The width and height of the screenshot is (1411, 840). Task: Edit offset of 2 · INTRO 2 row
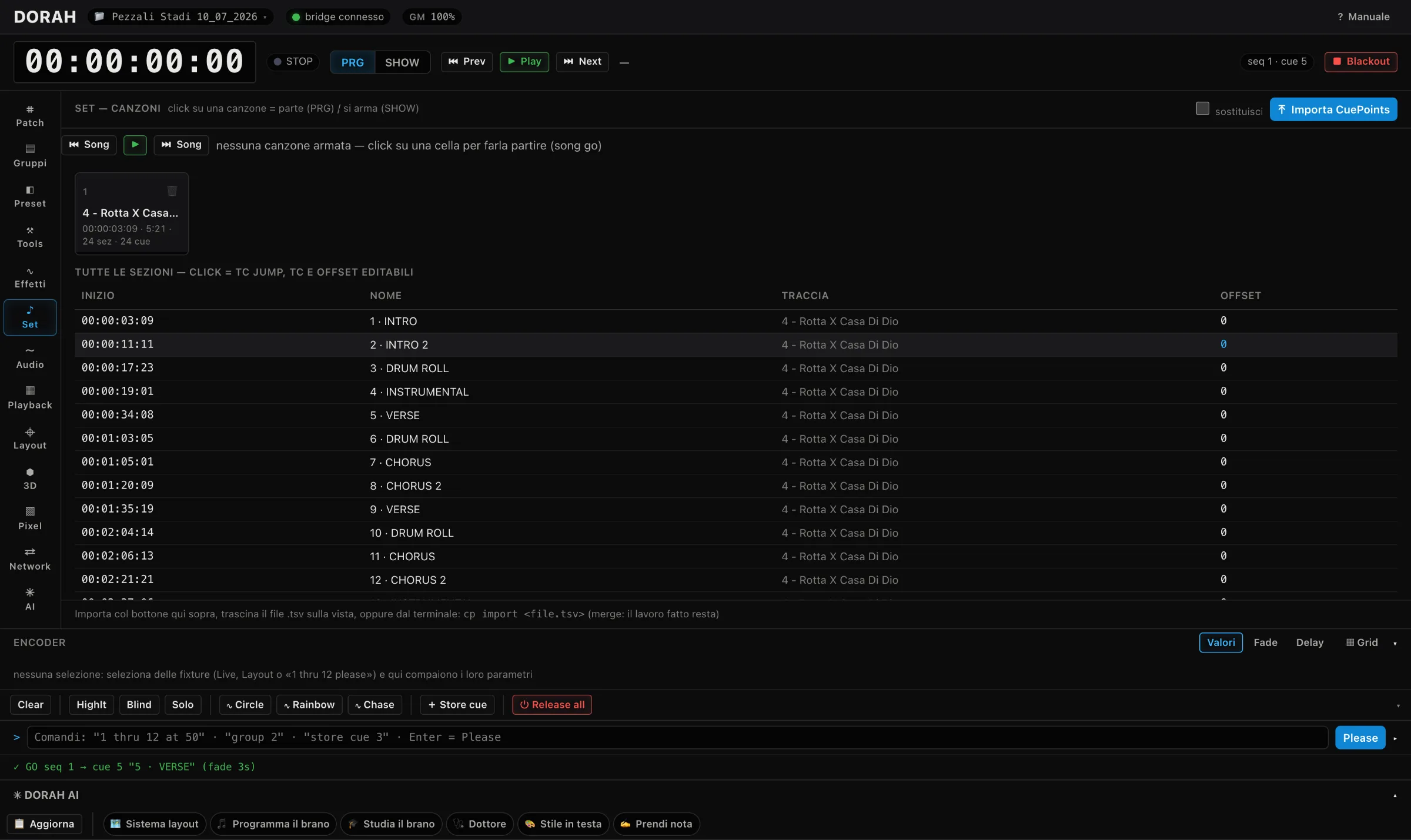pyautogui.click(x=1223, y=344)
